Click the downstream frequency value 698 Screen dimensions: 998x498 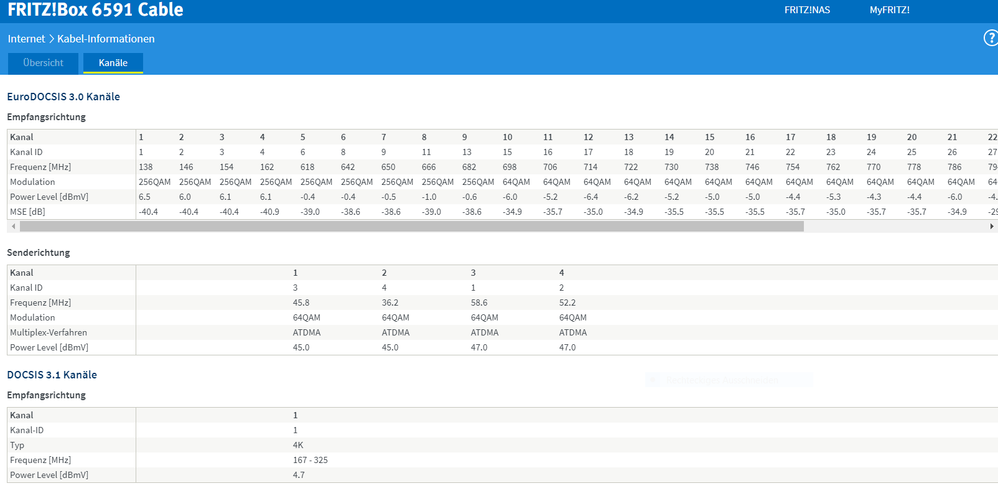pos(510,167)
